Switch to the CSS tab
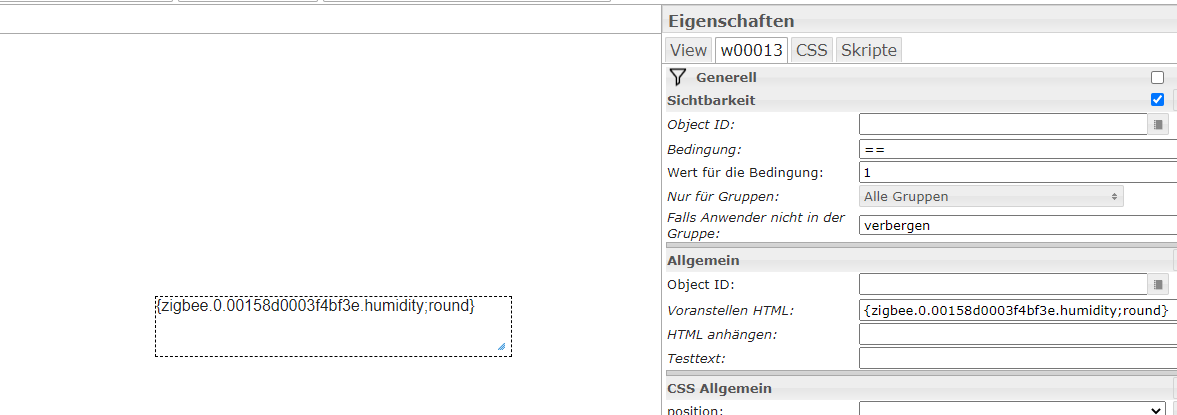1177x415 pixels. click(x=811, y=50)
